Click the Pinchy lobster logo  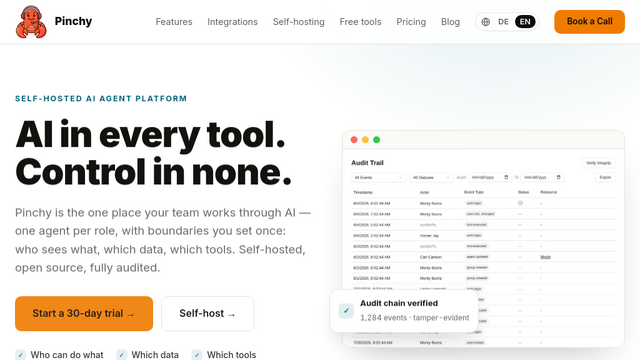pyautogui.click(x=31, y=22)
